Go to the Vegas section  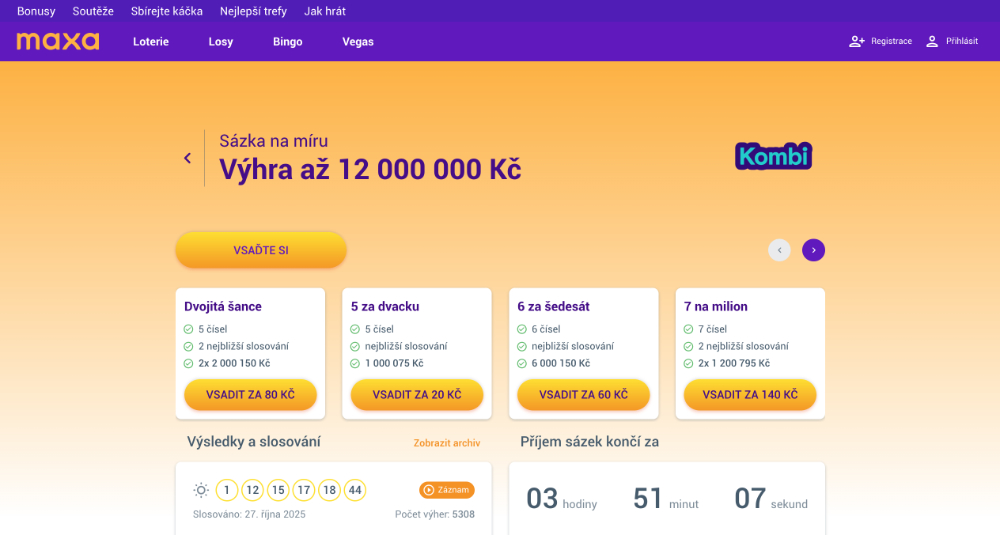pos(358,42)
